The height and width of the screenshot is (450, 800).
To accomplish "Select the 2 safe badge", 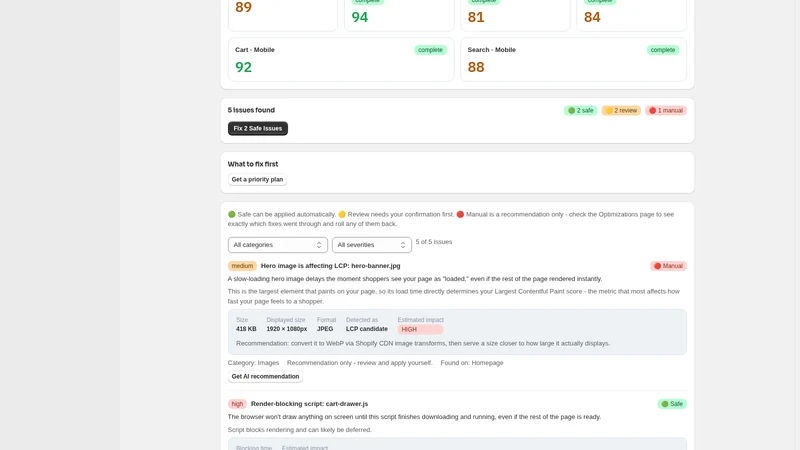I will coord(581,111).
